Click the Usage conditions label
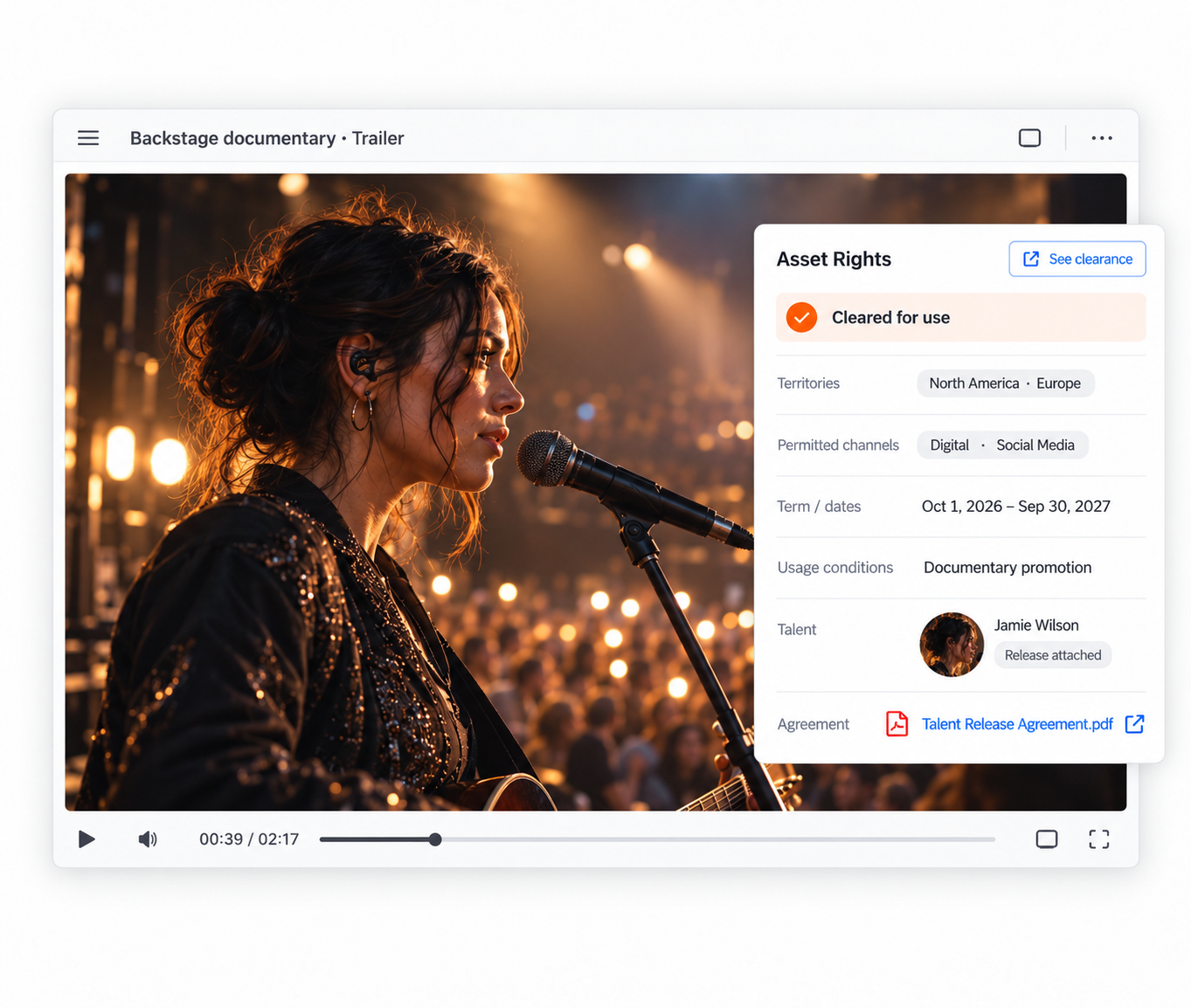The width and height of the screenshot is (1191, 1008). pos(835,568)
